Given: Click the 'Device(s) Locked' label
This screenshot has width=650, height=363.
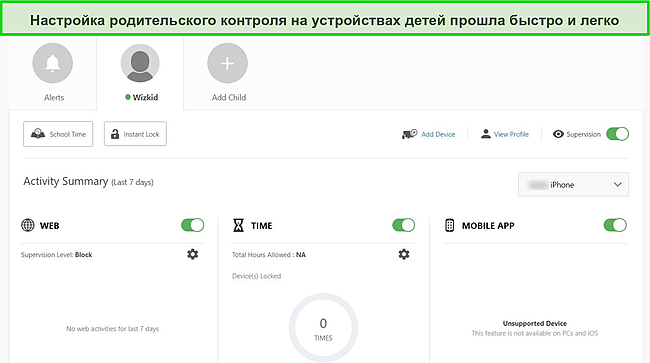Looking at the screenshot, I should (x=257, y=276).
